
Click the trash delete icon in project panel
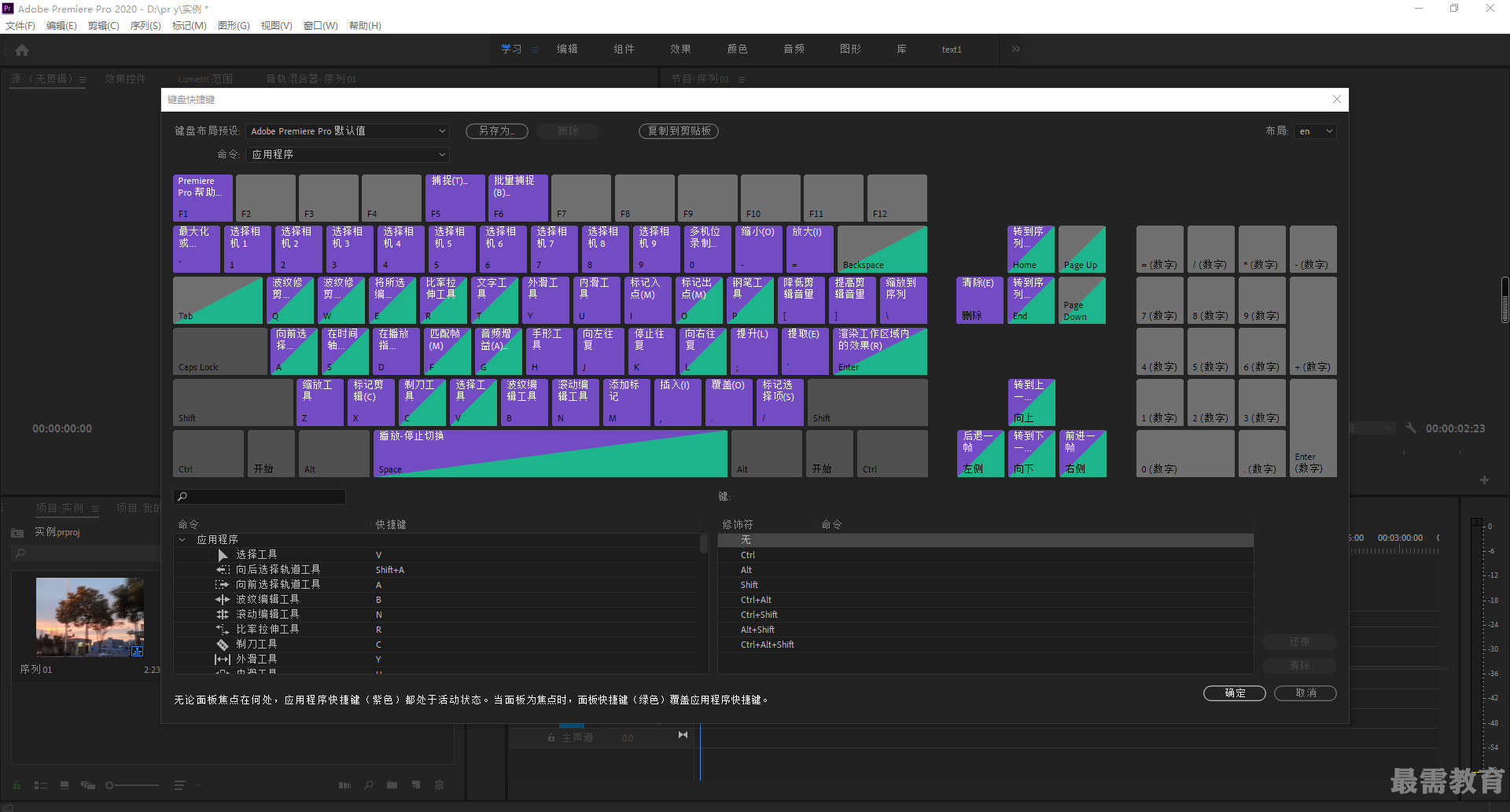(440, 785)
